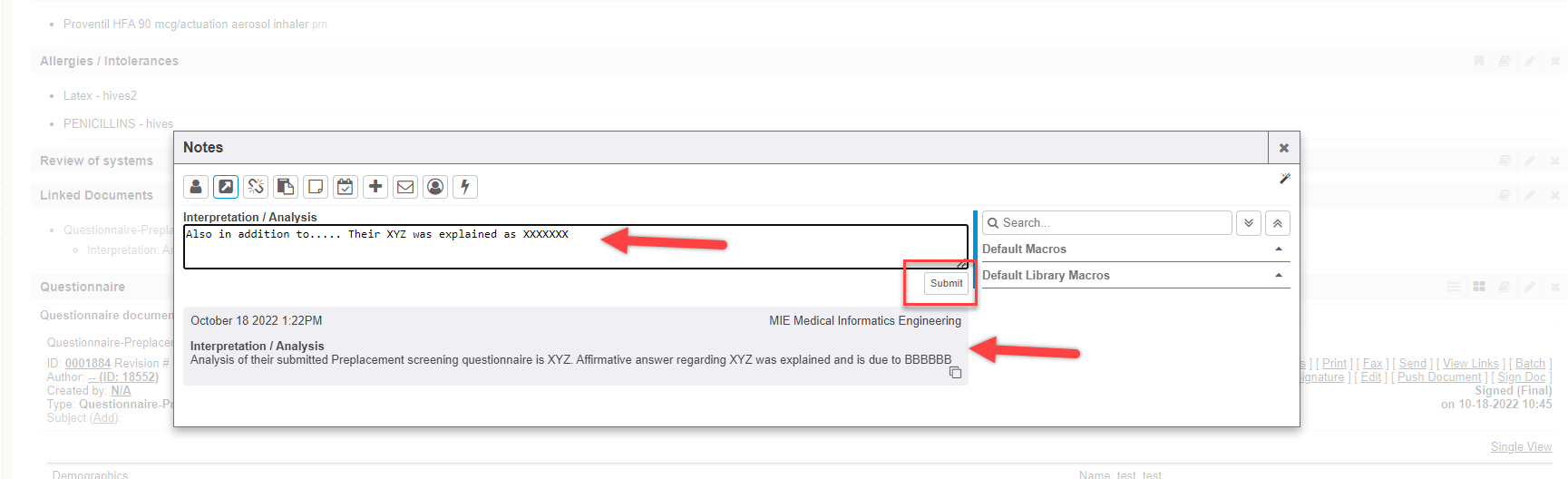Collapse the Default Library Macros section
Screen dimensions: 1568x479
click(1279, 276)
